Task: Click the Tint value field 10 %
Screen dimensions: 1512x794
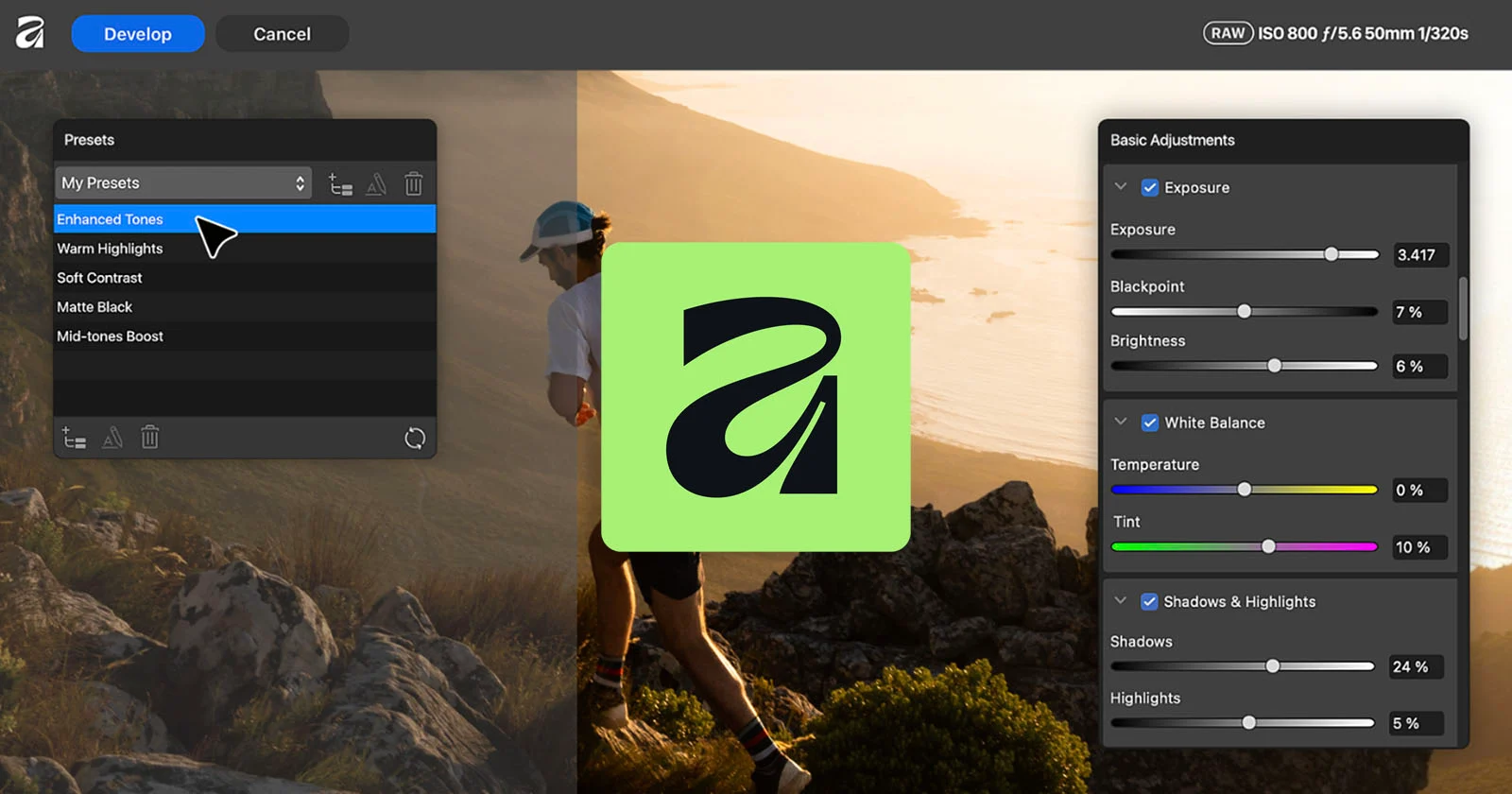Action: pos(1420,547)
